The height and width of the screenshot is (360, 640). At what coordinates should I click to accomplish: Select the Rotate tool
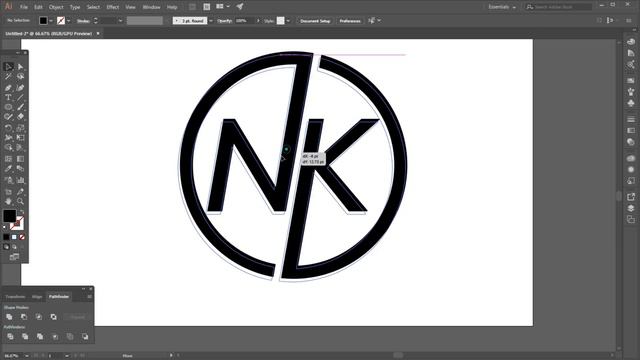pyautogui.click(x=9, y=128)
